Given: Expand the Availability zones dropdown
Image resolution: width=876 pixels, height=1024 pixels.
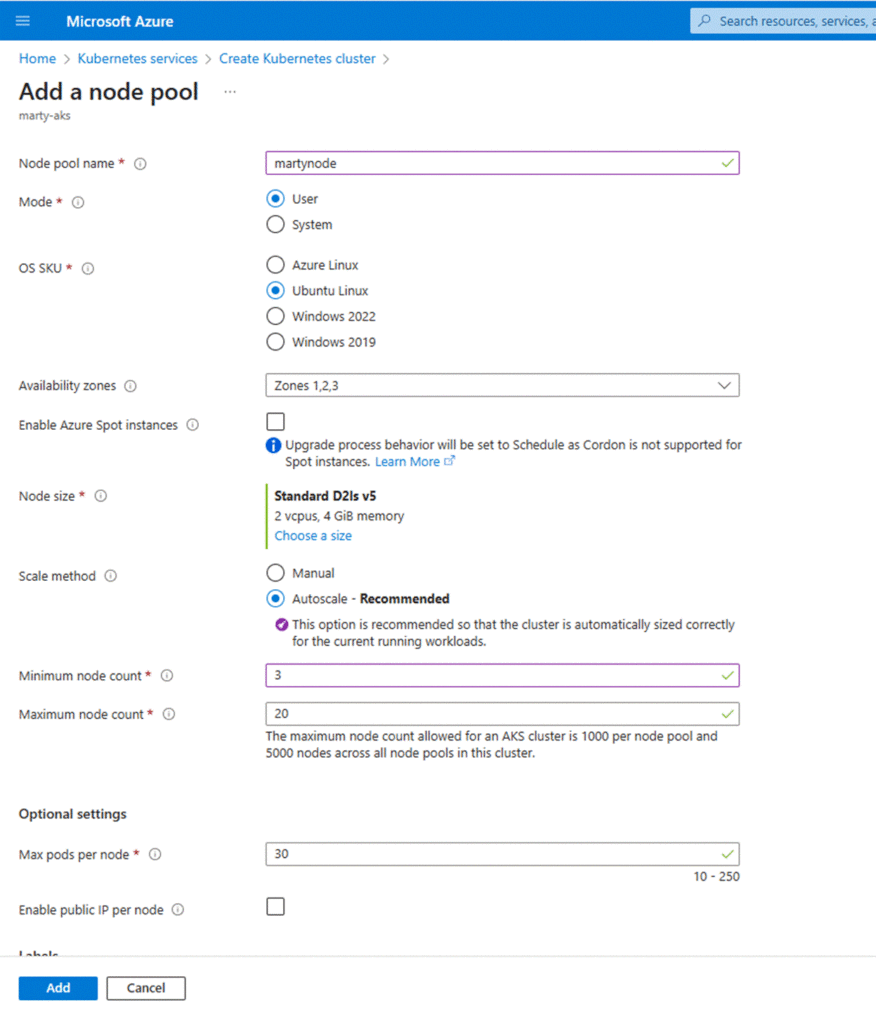Looking at the screenshot, I should [x=502, y=386].
